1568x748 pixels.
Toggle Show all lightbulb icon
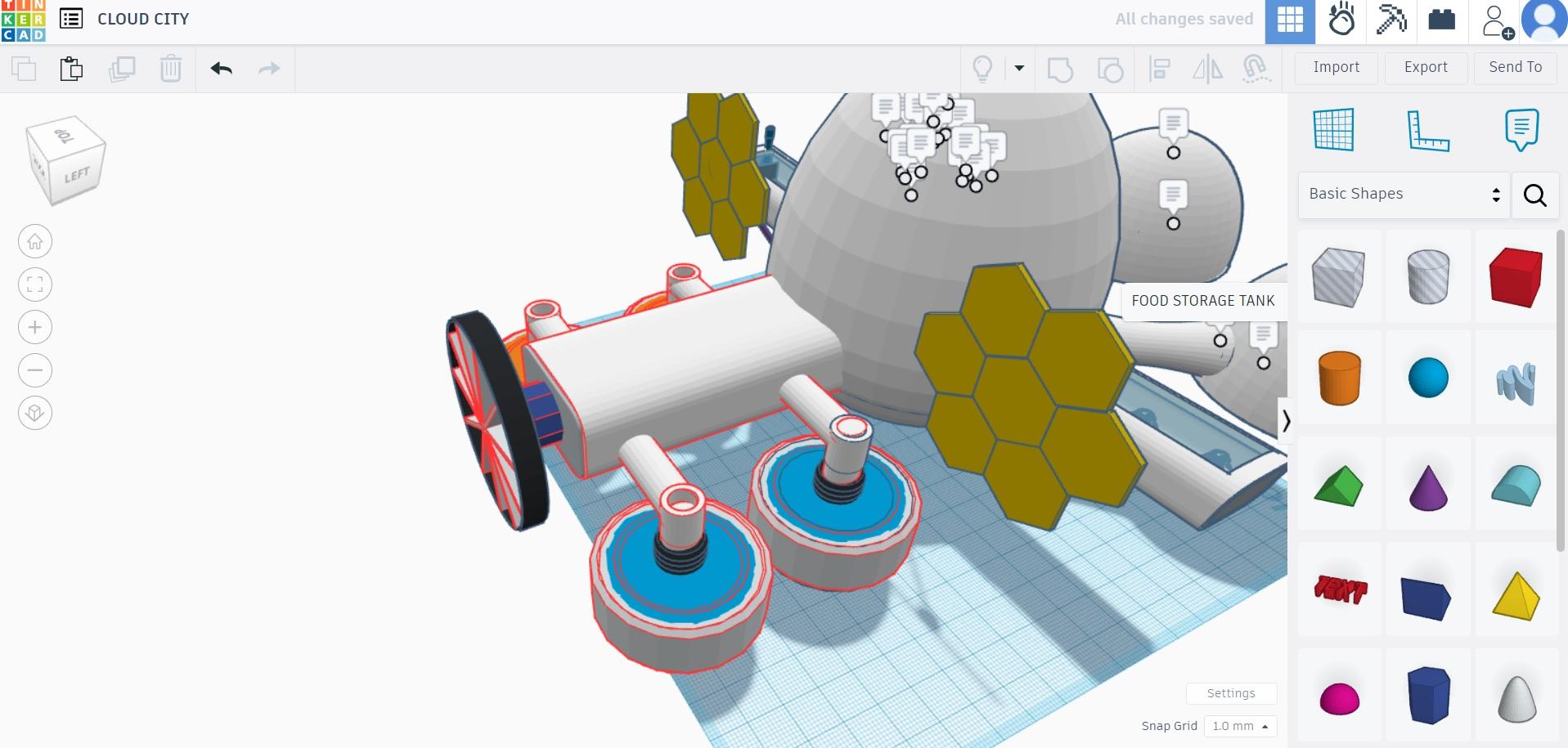point(982,69)
